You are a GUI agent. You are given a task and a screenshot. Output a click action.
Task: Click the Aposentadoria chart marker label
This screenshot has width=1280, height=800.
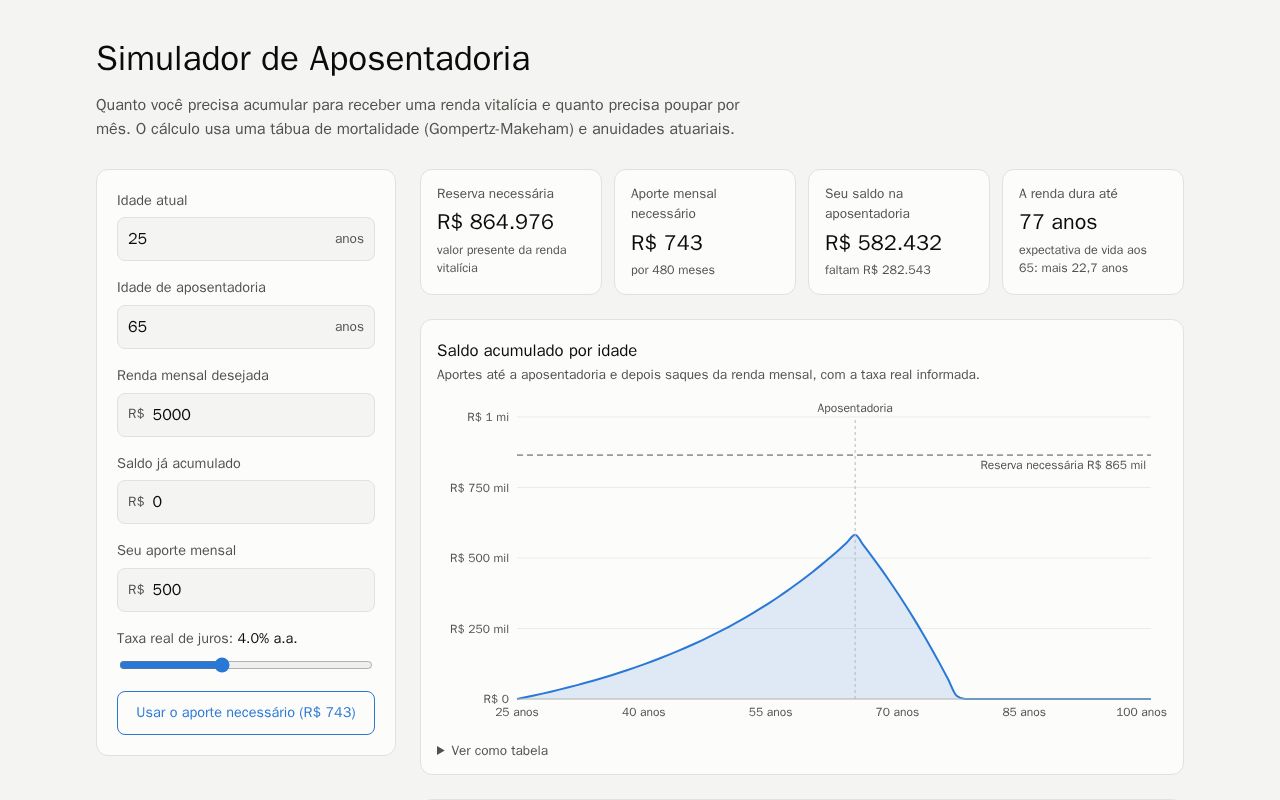pyautogui.click(x=855, y=408)
